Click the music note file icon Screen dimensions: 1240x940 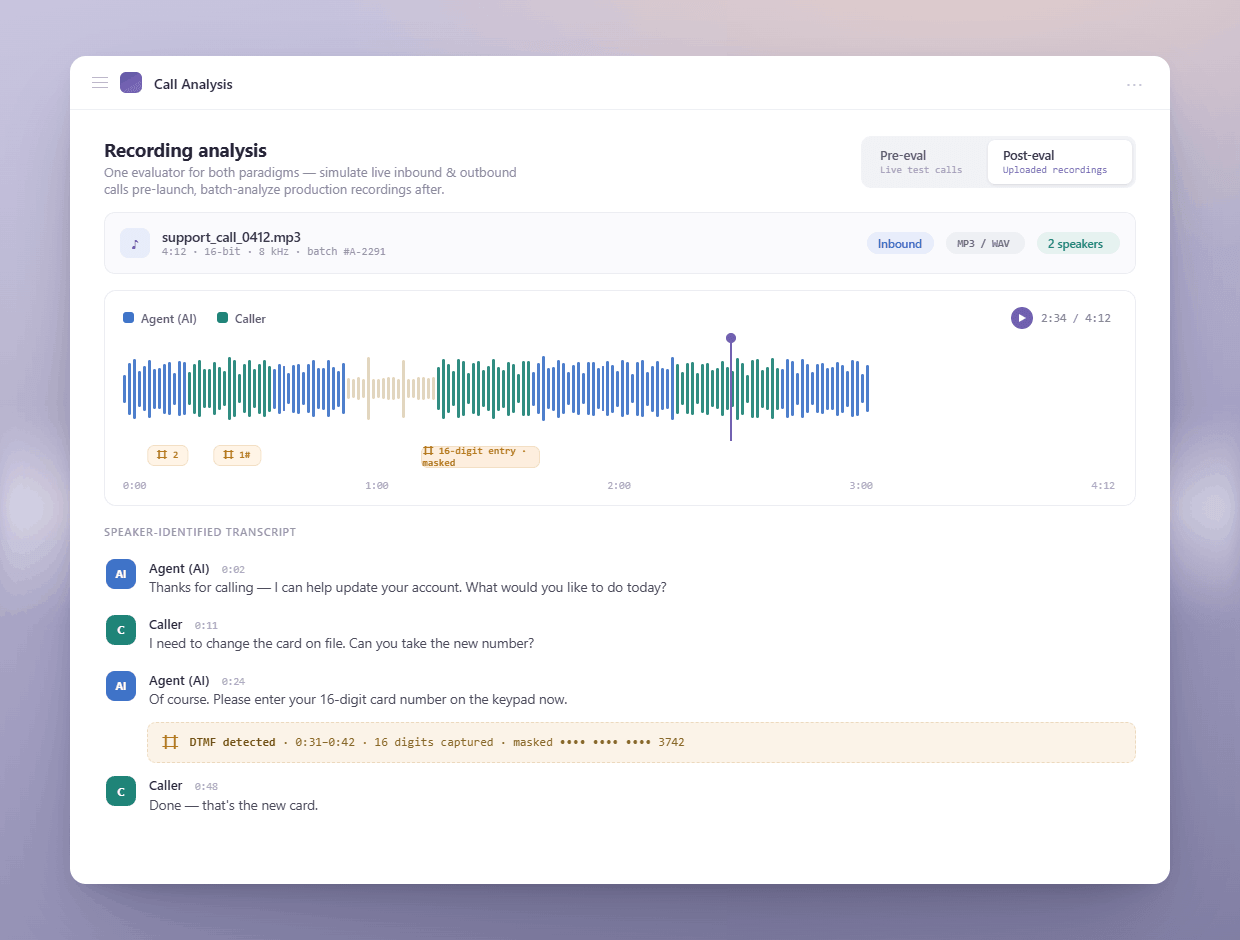[135, 243]
